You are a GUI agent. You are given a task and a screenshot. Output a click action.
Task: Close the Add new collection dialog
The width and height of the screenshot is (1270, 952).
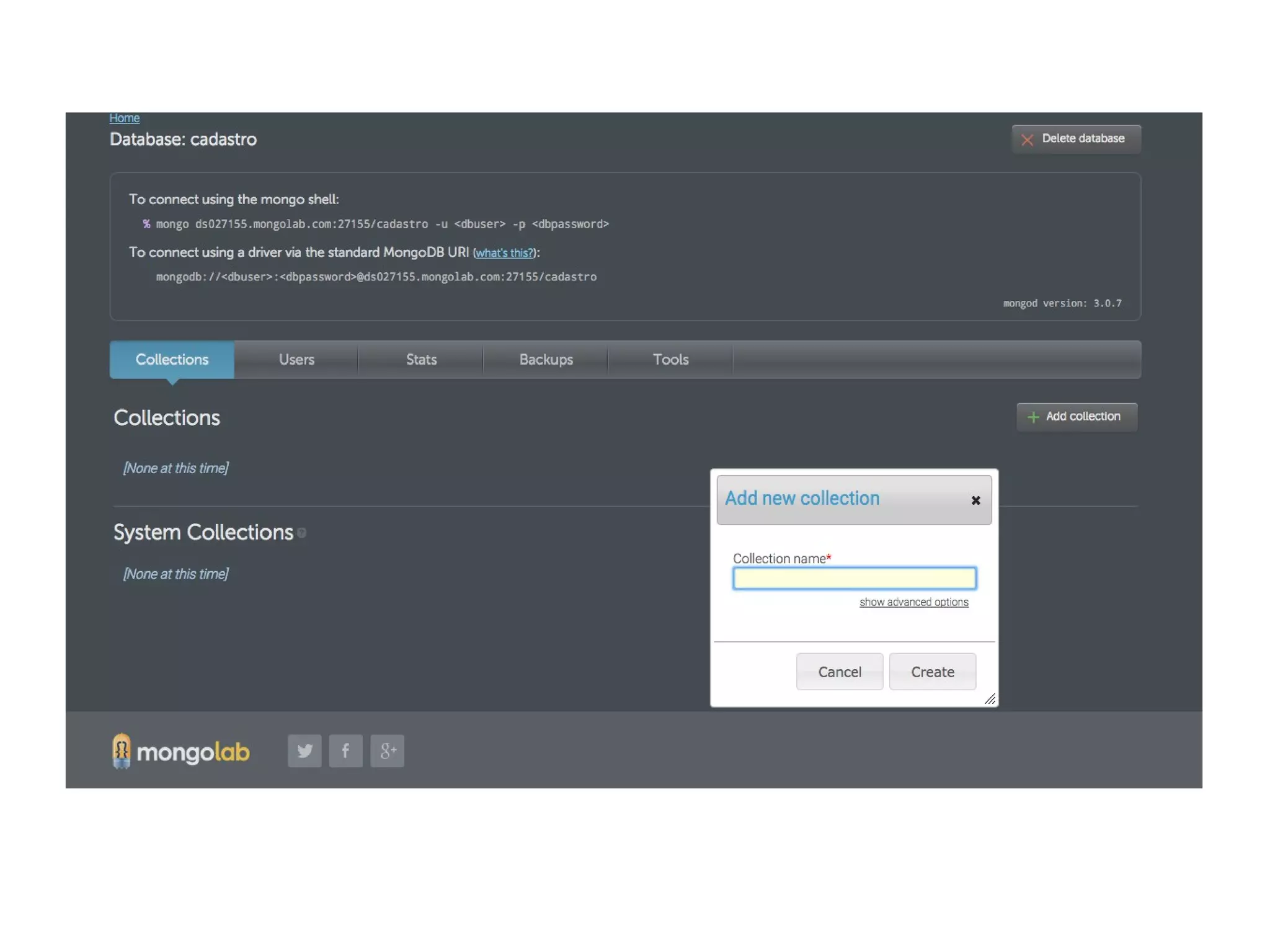pos(975,500)
